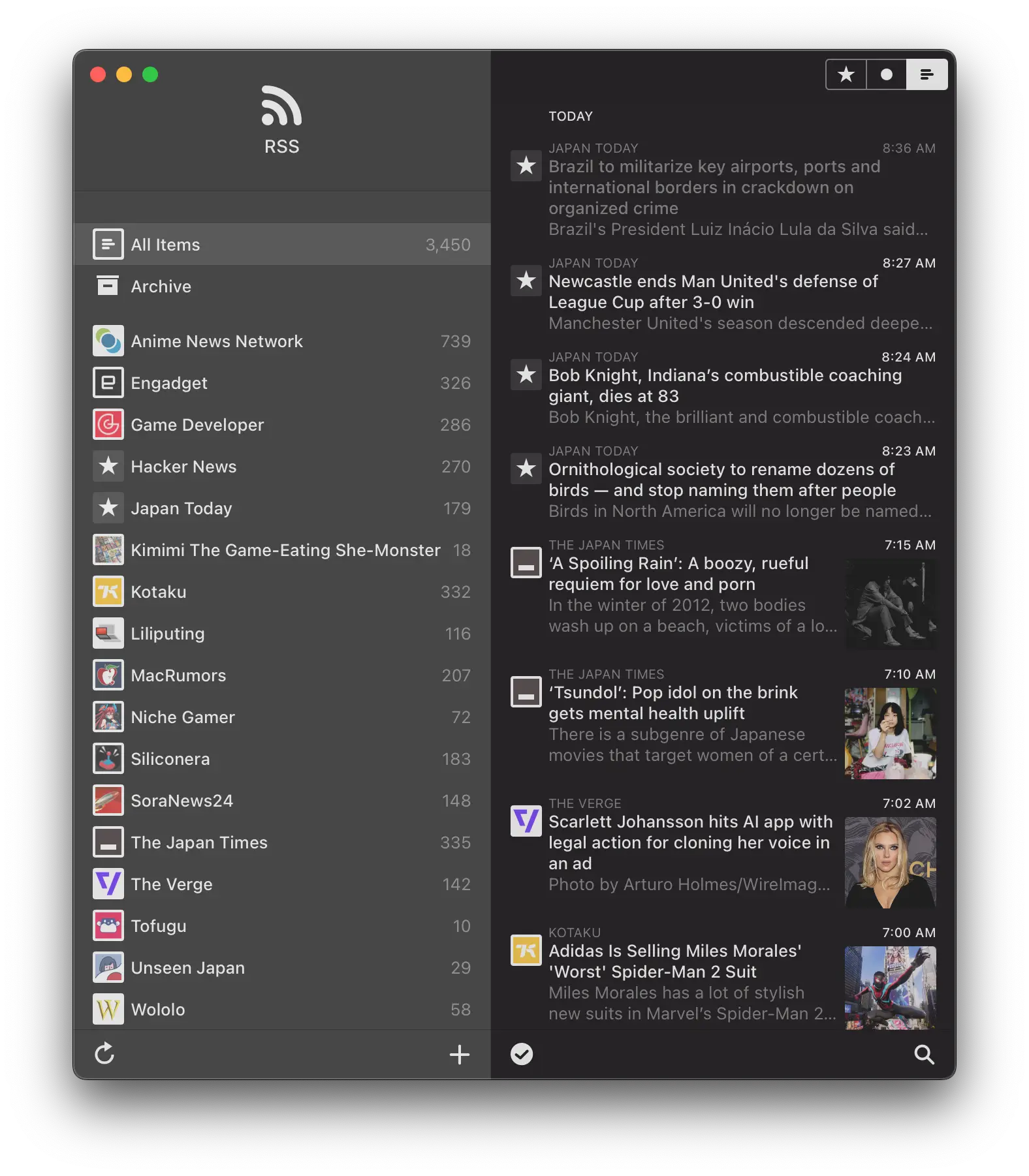Click the 58 count beside Wololo
Viewport: 1029px width, 1176px height.
461,1010
